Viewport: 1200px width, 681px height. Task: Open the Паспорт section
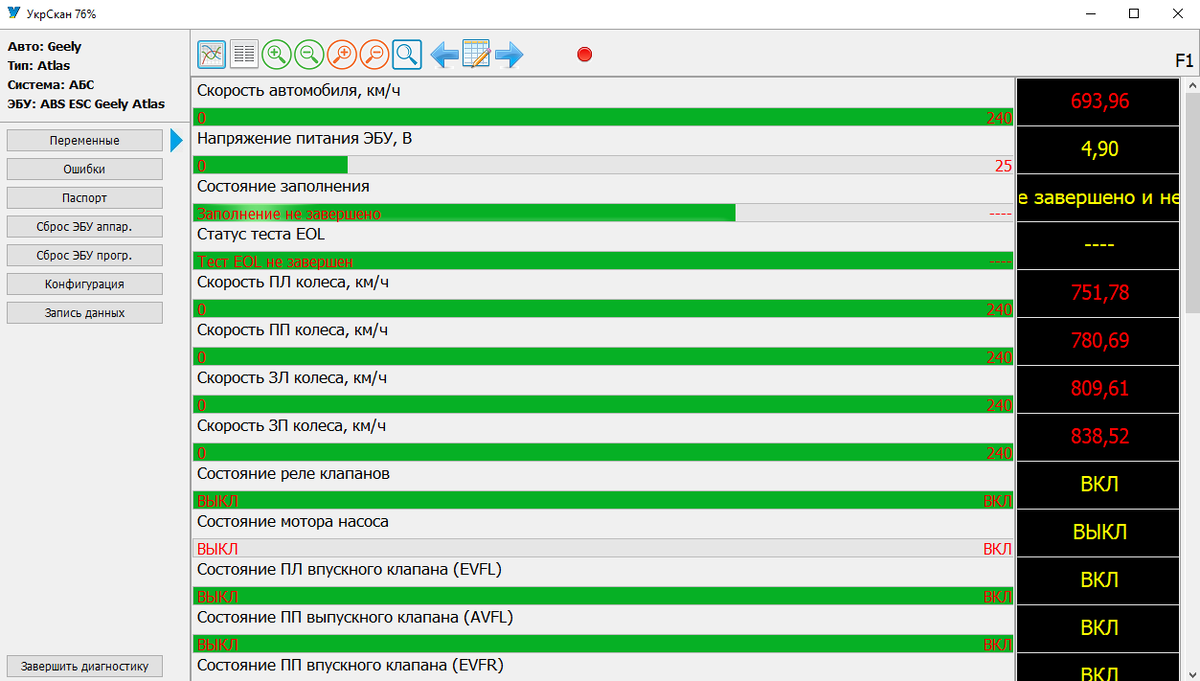pyautogui.click(x=85, y=198)
